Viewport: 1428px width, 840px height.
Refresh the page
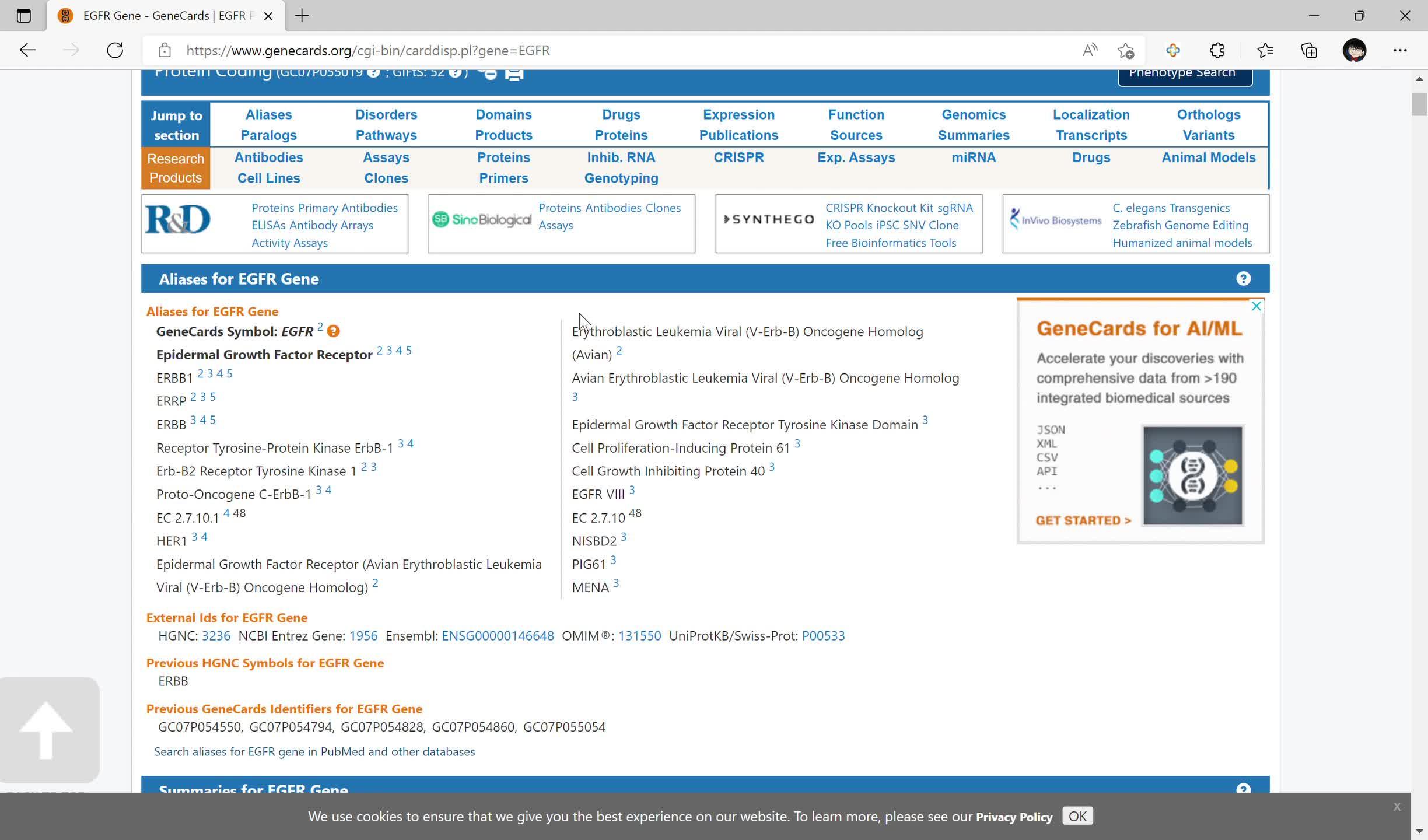[x=115, y=50]
